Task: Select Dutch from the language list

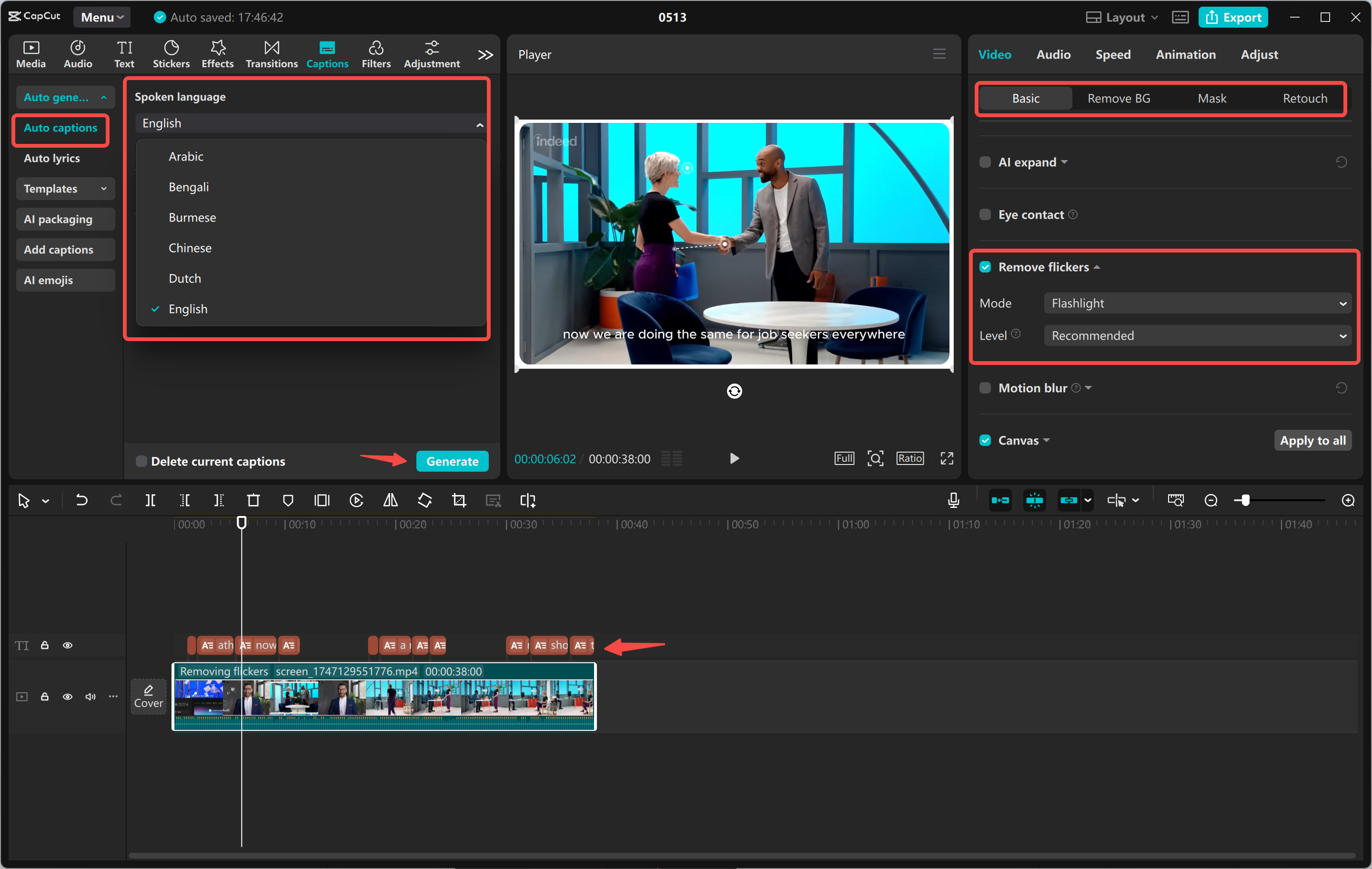Action: [x=185, y=278]
